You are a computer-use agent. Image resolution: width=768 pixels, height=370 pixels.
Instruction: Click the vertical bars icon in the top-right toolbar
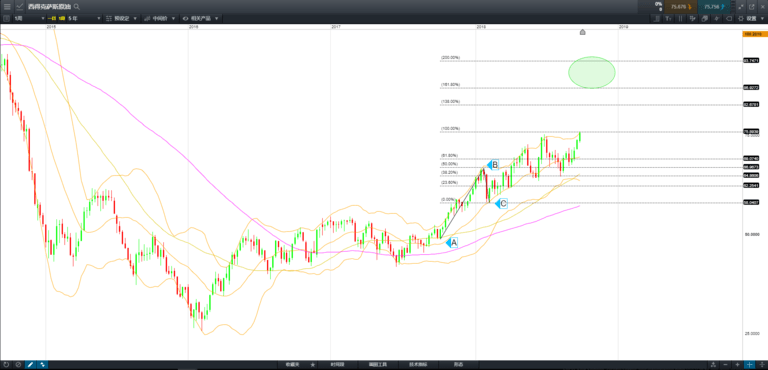680,19
